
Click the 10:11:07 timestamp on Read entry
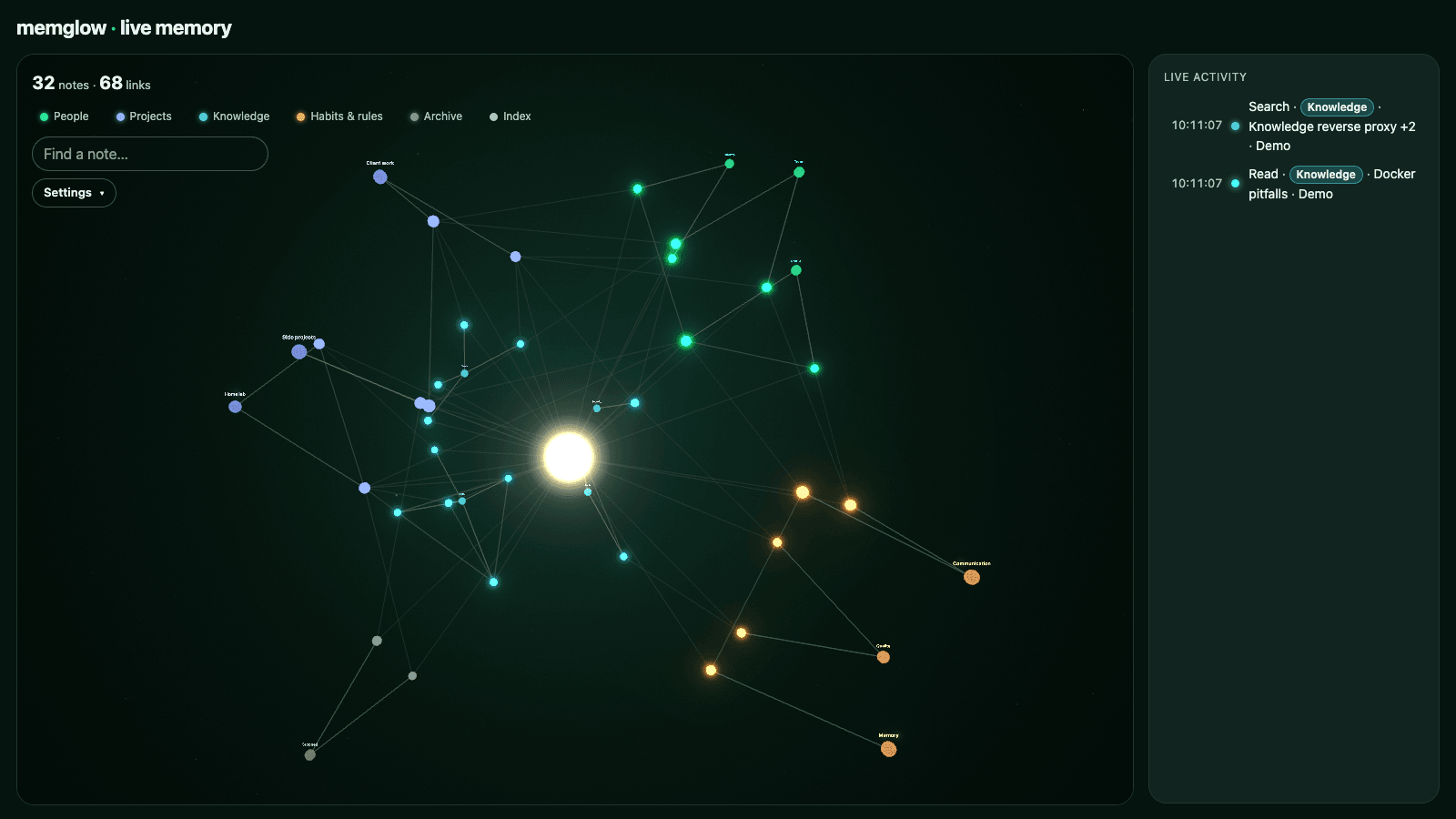click(x=1197, y=184)
